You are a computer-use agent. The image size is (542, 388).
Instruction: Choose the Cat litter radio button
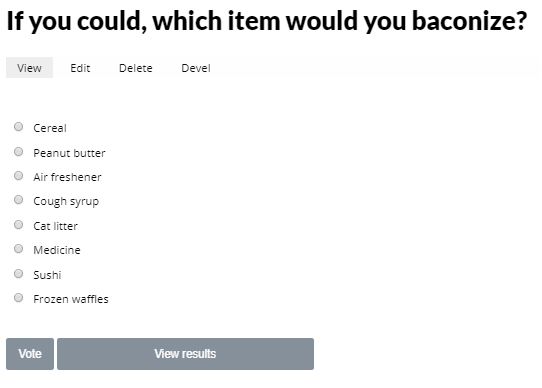coord(19,225)
